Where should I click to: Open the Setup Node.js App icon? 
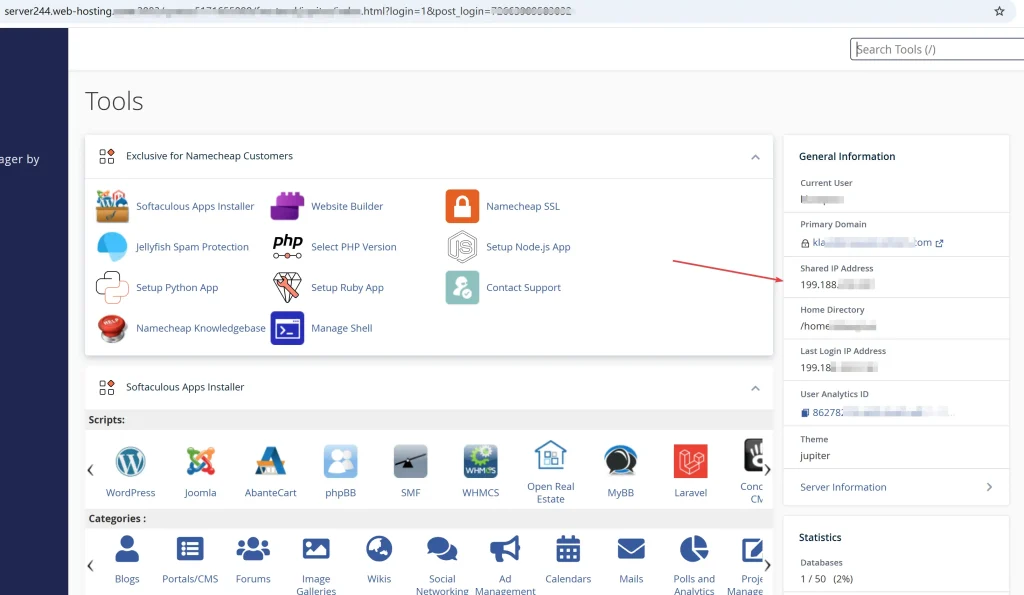462,247
